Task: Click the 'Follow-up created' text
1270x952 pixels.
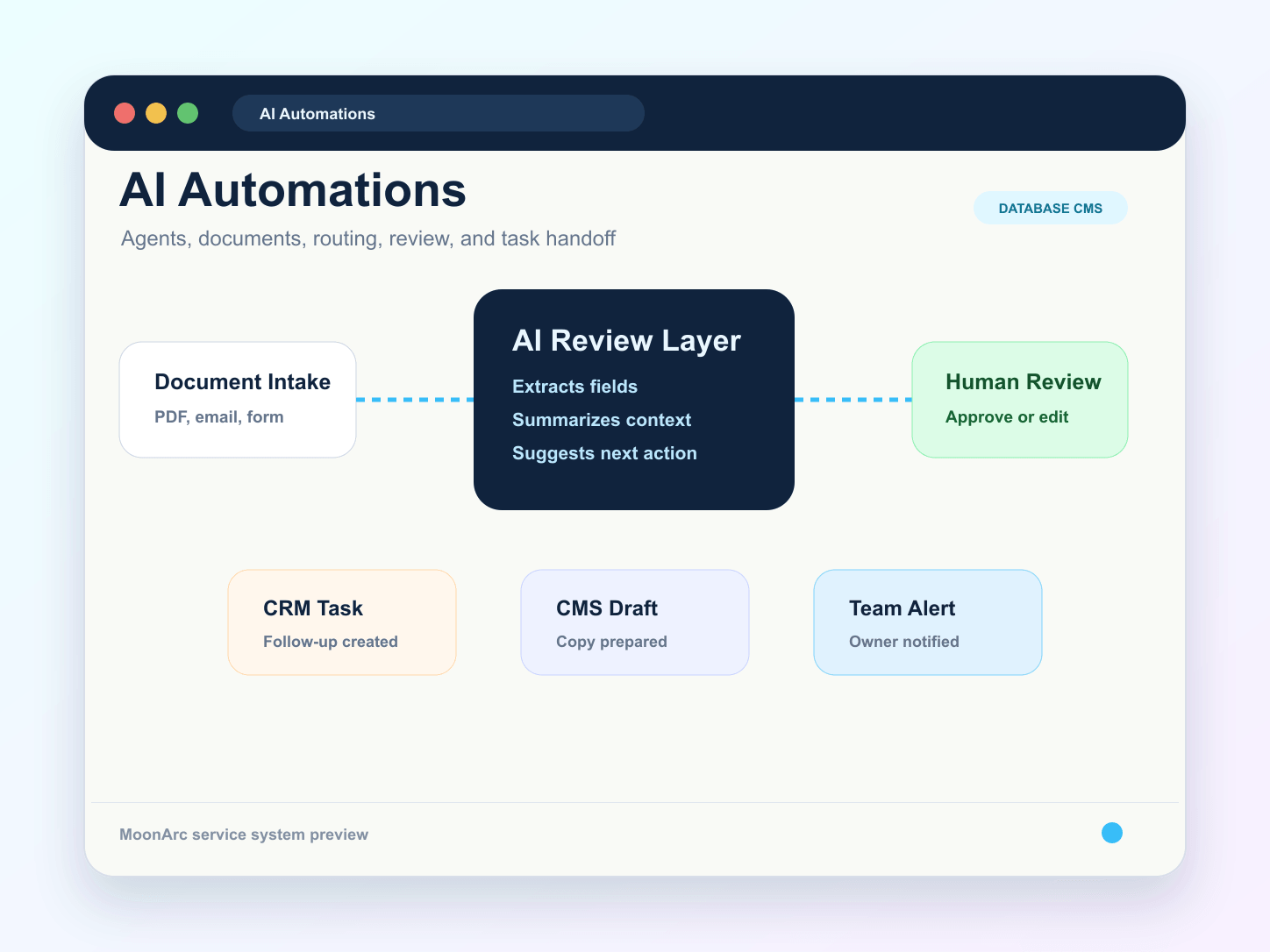Action: point(331,642)
